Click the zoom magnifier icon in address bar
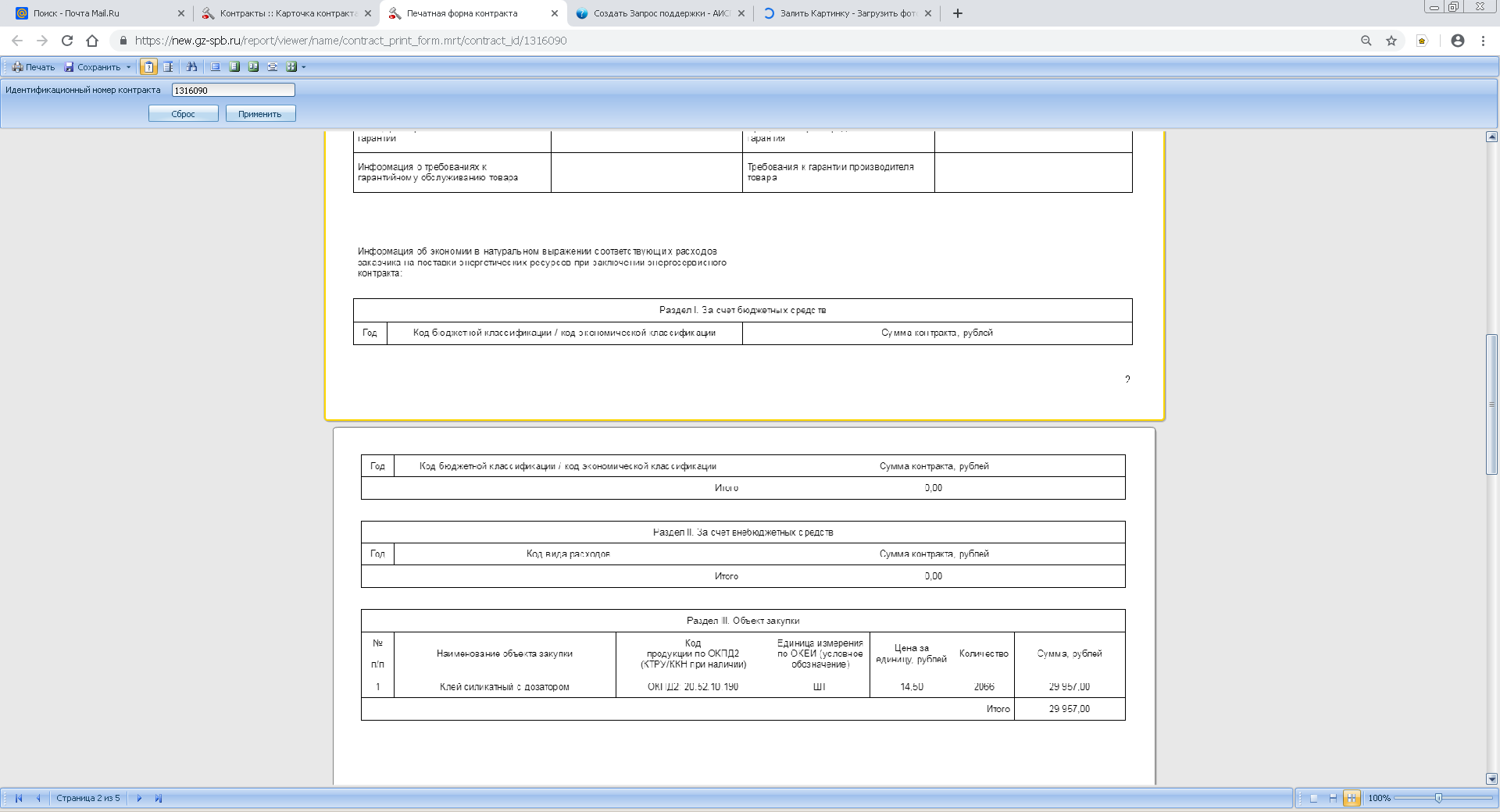This screenshot has width=1500, height=812. 1366,41
